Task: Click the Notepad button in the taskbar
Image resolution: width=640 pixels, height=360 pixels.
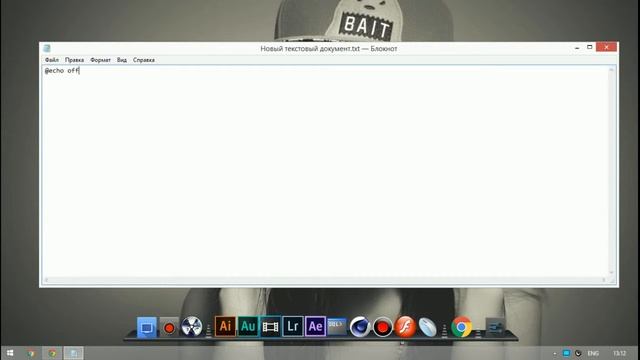Action: tap(73, 353)
